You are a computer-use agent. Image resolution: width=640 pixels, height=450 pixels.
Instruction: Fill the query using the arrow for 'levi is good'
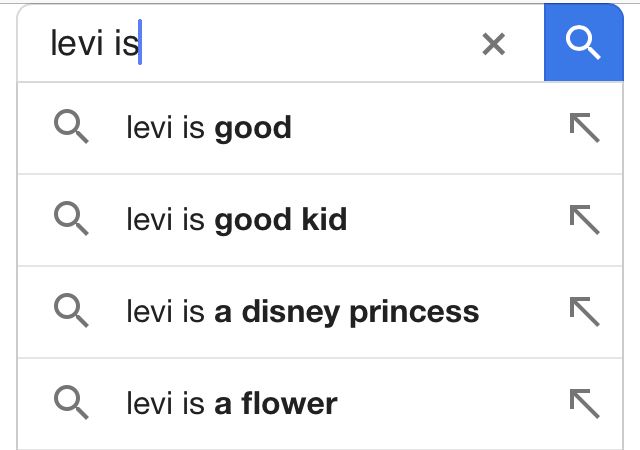584,128
